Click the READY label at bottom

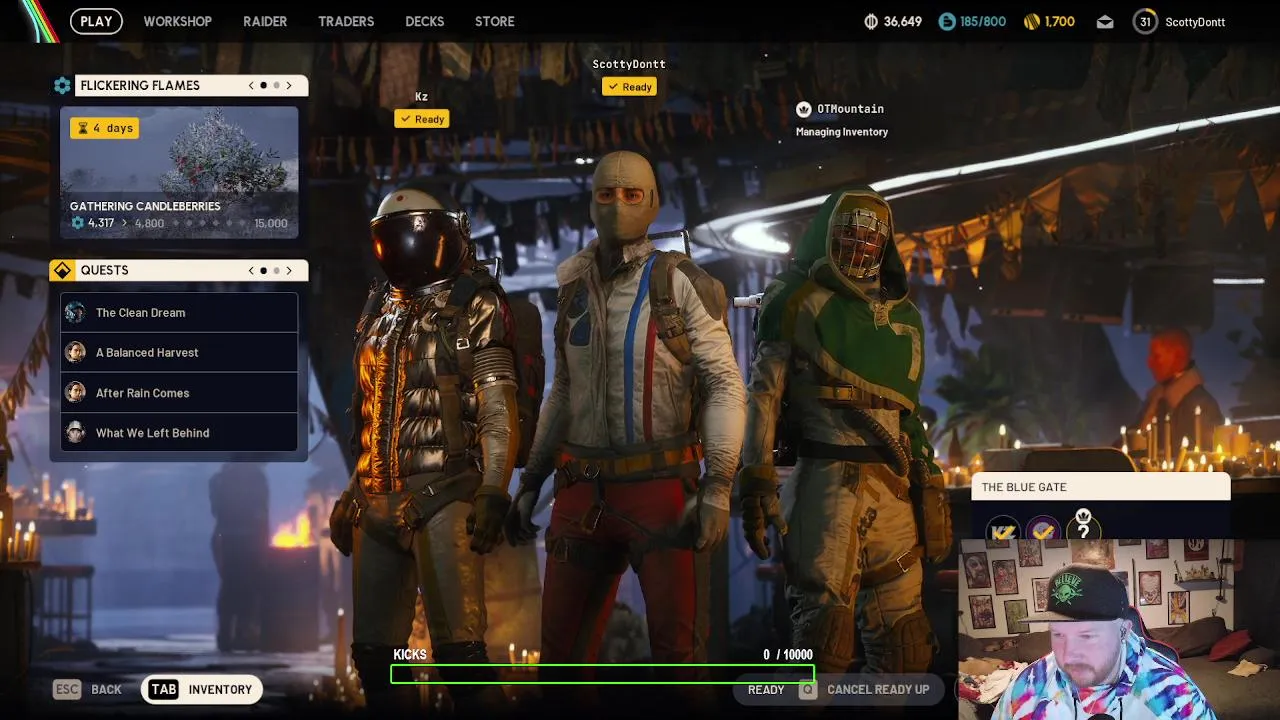point(766,690)
